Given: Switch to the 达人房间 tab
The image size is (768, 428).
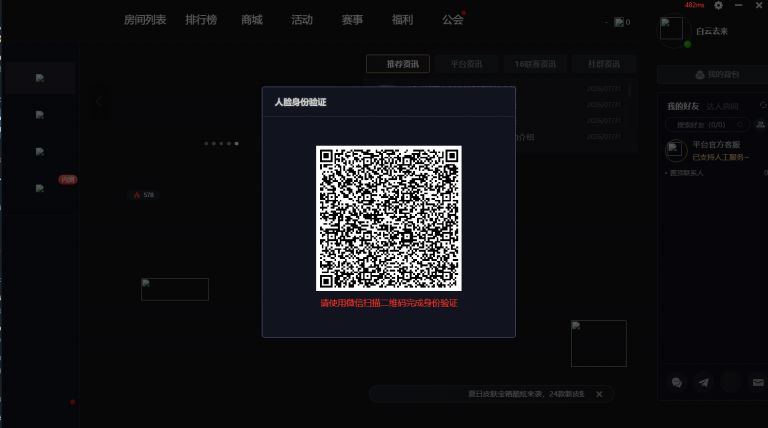Looking at the screenshot, I should [722, 106].
